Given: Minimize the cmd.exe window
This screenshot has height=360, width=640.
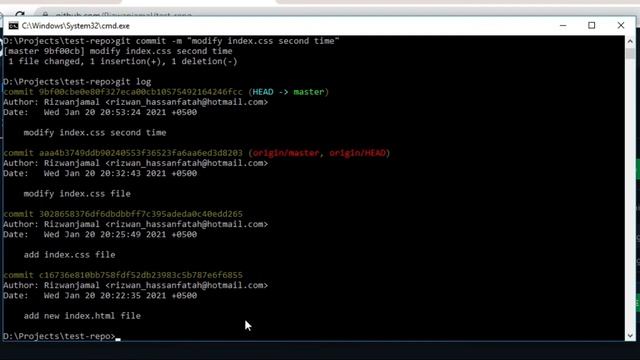Looking at the screenshot, I should point(563,25).
